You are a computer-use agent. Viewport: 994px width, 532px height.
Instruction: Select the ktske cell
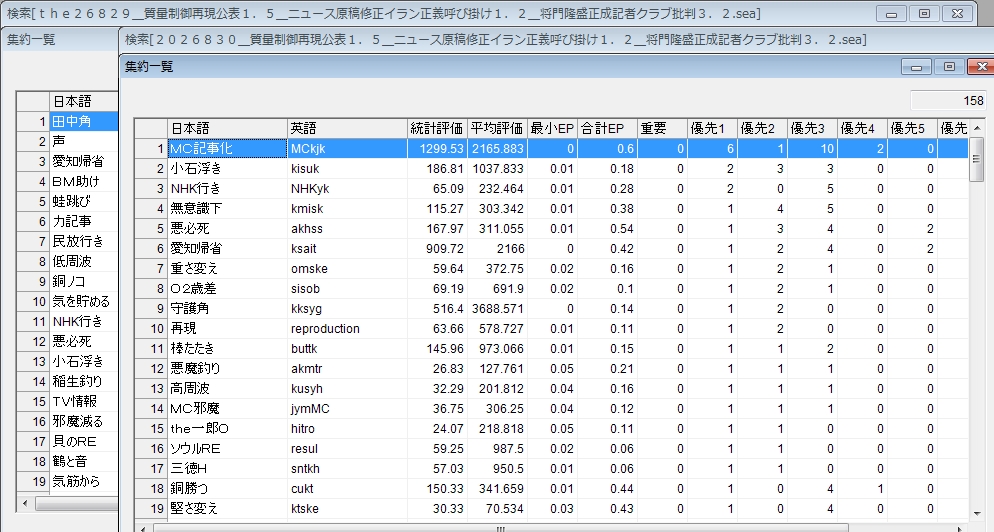coord(347,508)
